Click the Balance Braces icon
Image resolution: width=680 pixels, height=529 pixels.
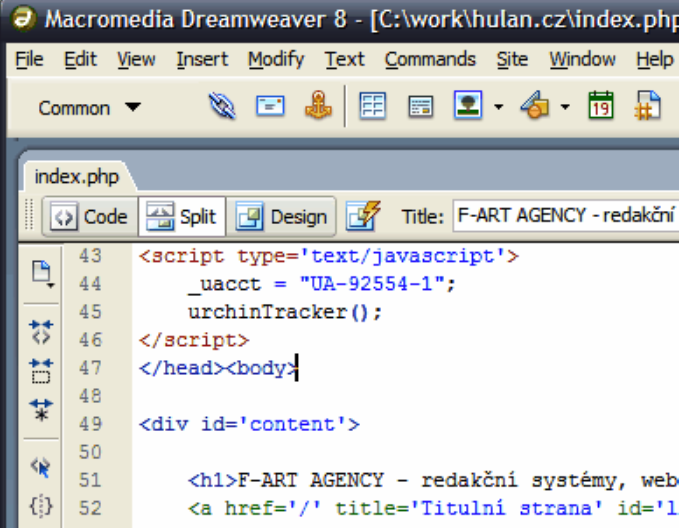pos(41,506)
